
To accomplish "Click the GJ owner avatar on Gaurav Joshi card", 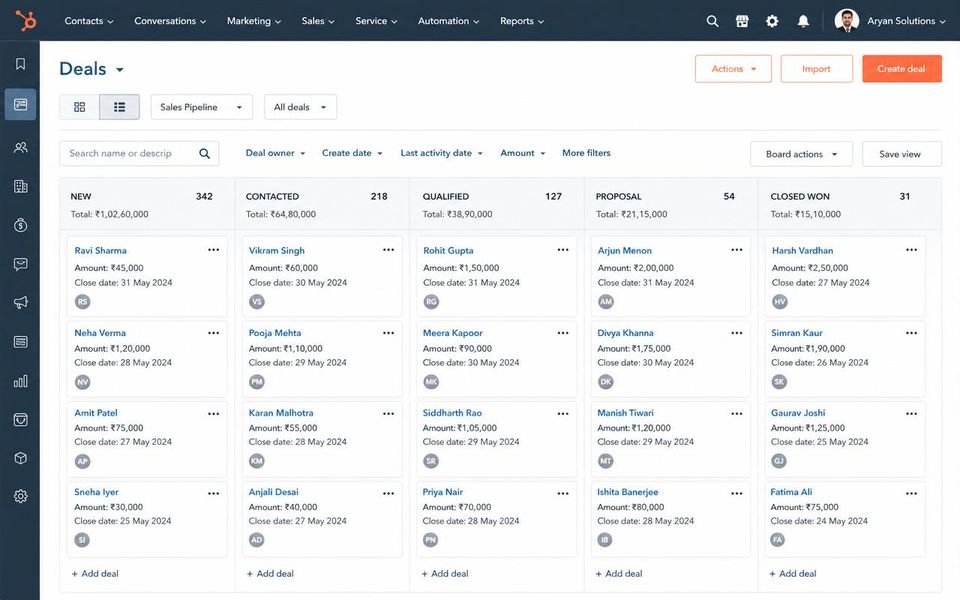I will point(779,460).
